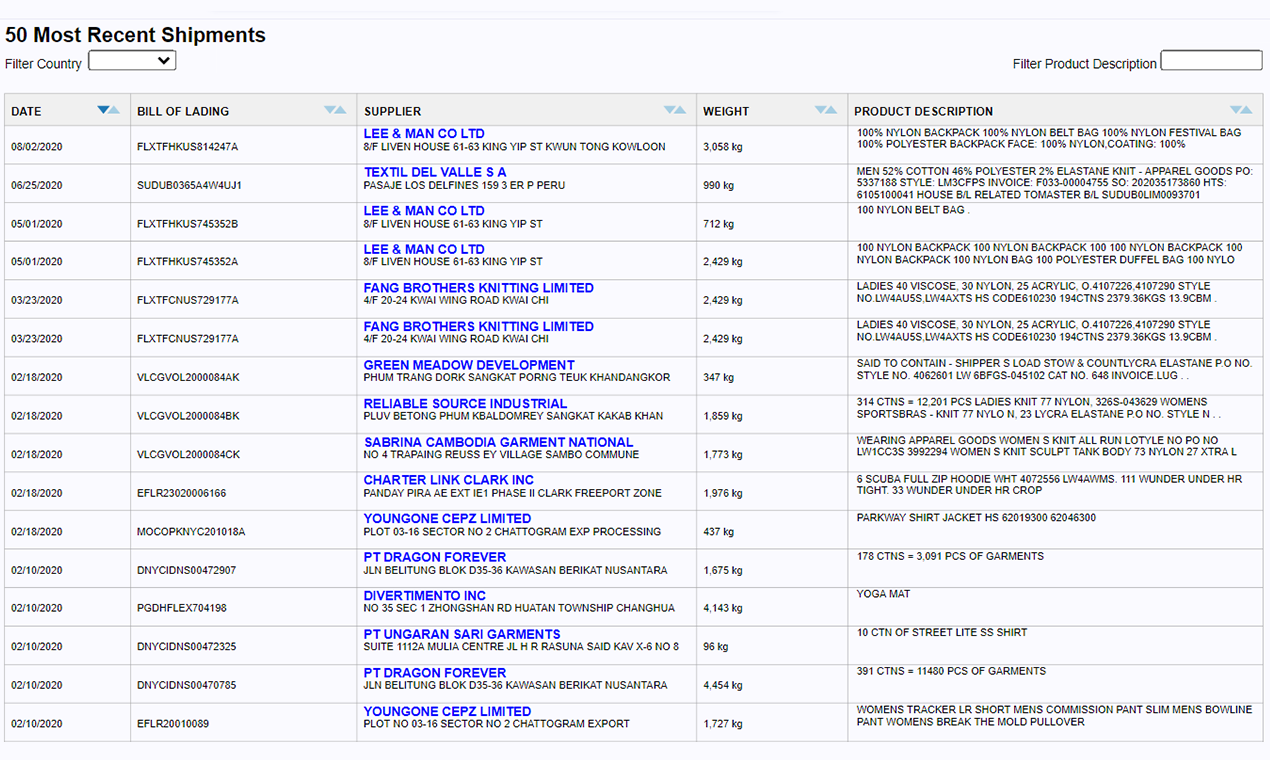Select the bill of lading VLCGVOL2000084CK
This screenshot has height=760, width=1270.
[x=188, y=455]
